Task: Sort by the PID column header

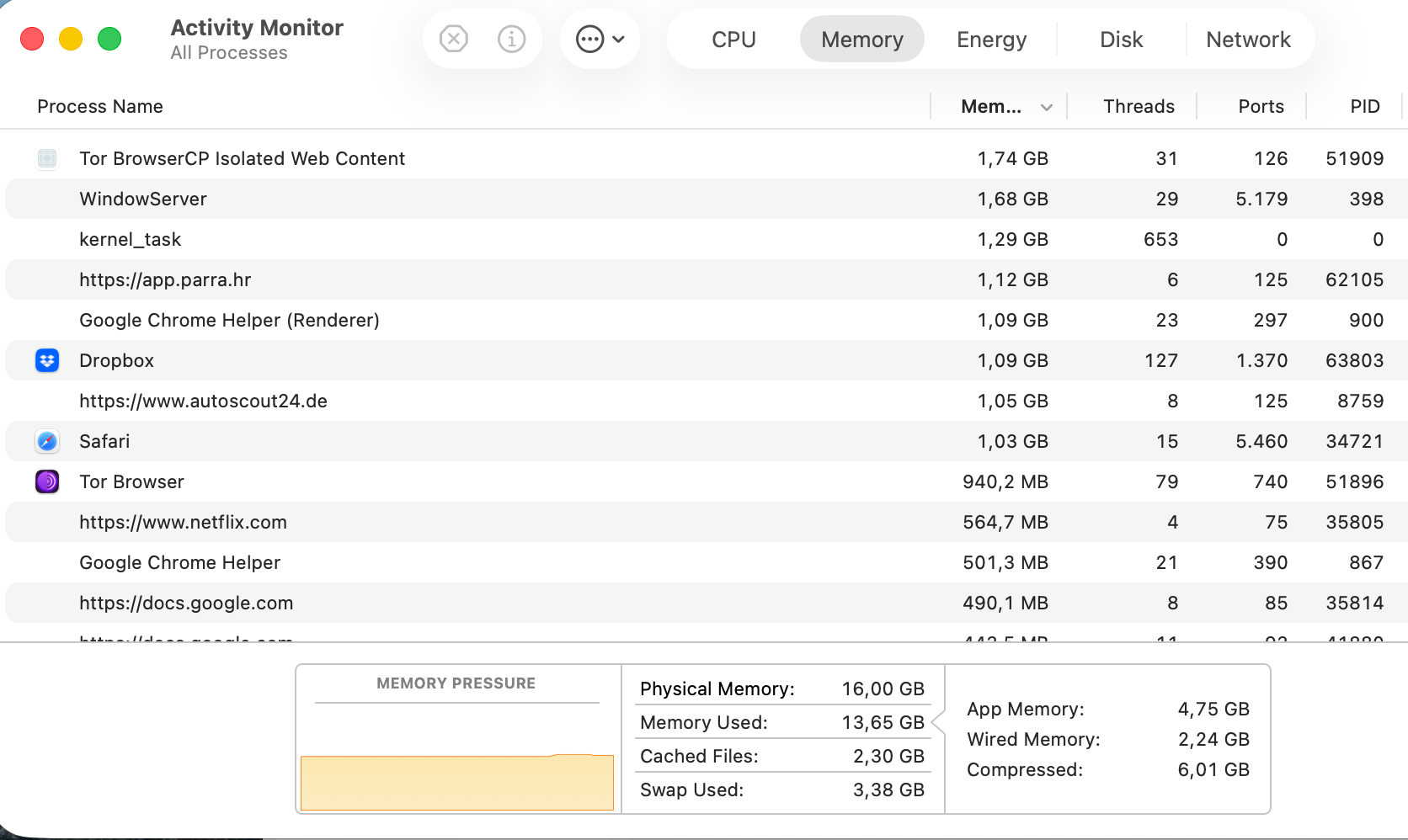Action: click(x=1365, y=107)
